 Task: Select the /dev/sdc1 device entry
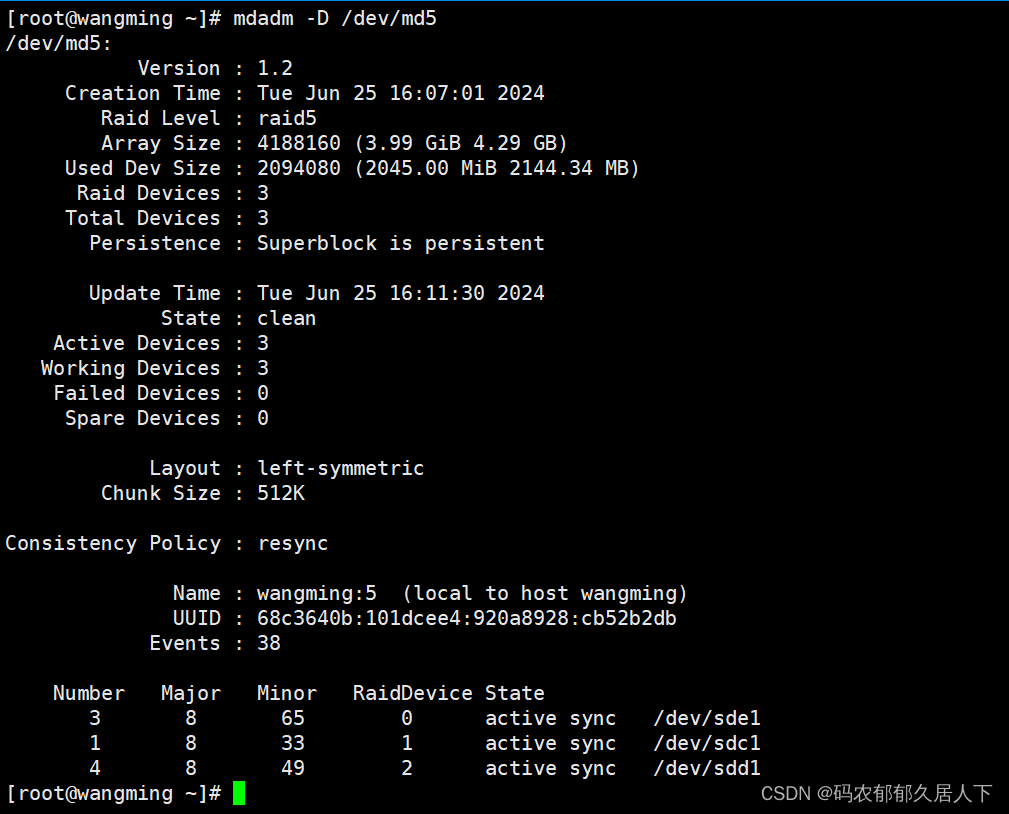click(707, 743)
